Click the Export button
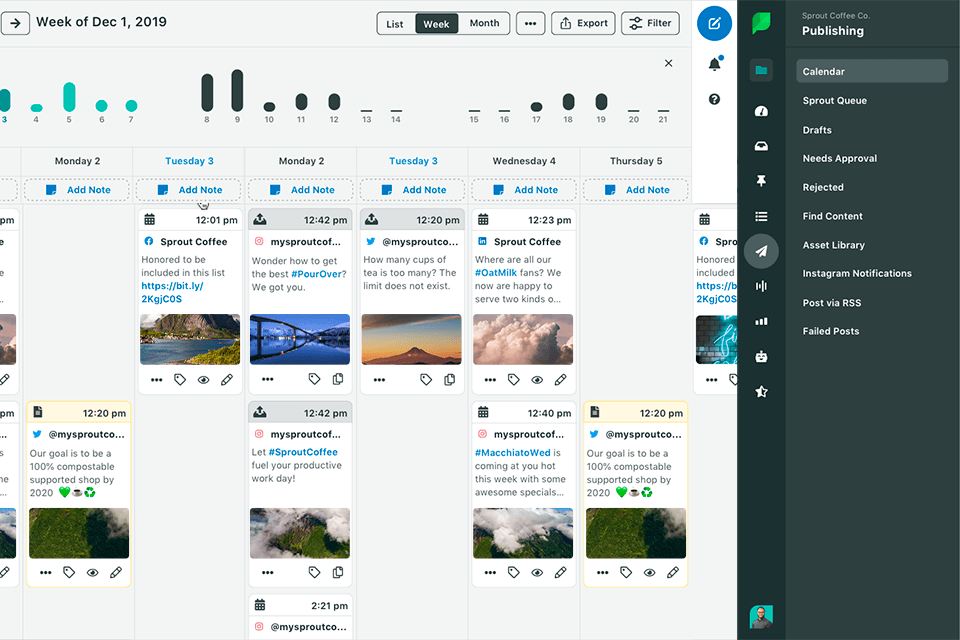The height and width of the screenshot is (640, 960). pos(581,23)
